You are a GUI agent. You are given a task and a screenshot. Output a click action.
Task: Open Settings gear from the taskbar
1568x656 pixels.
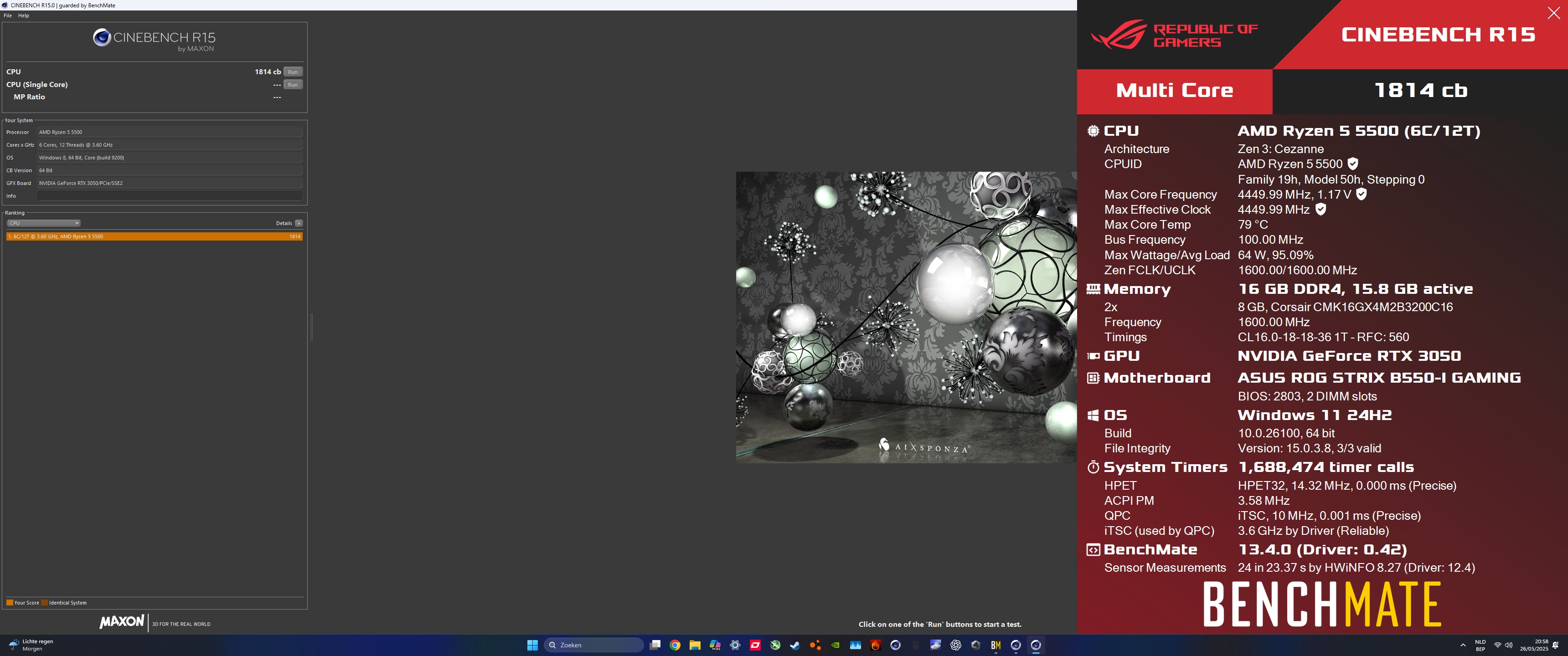[735, 645]
